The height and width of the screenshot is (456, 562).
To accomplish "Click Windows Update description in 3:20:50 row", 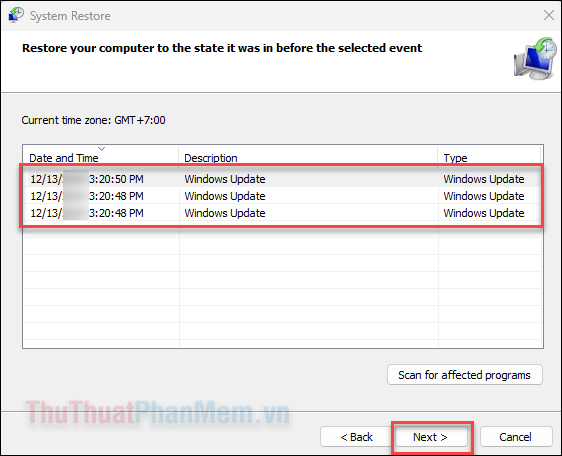I will [225, 179].
